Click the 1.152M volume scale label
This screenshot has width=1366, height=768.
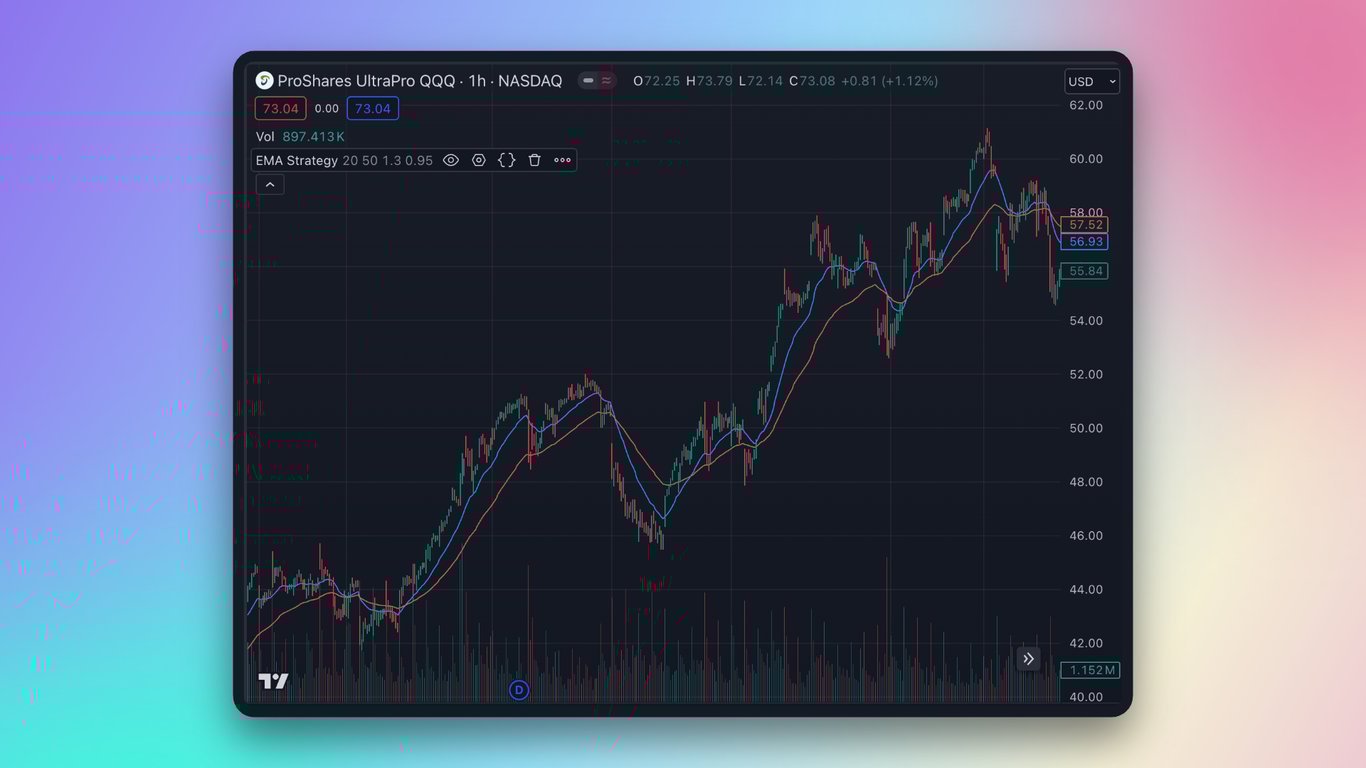point(1091,670)
